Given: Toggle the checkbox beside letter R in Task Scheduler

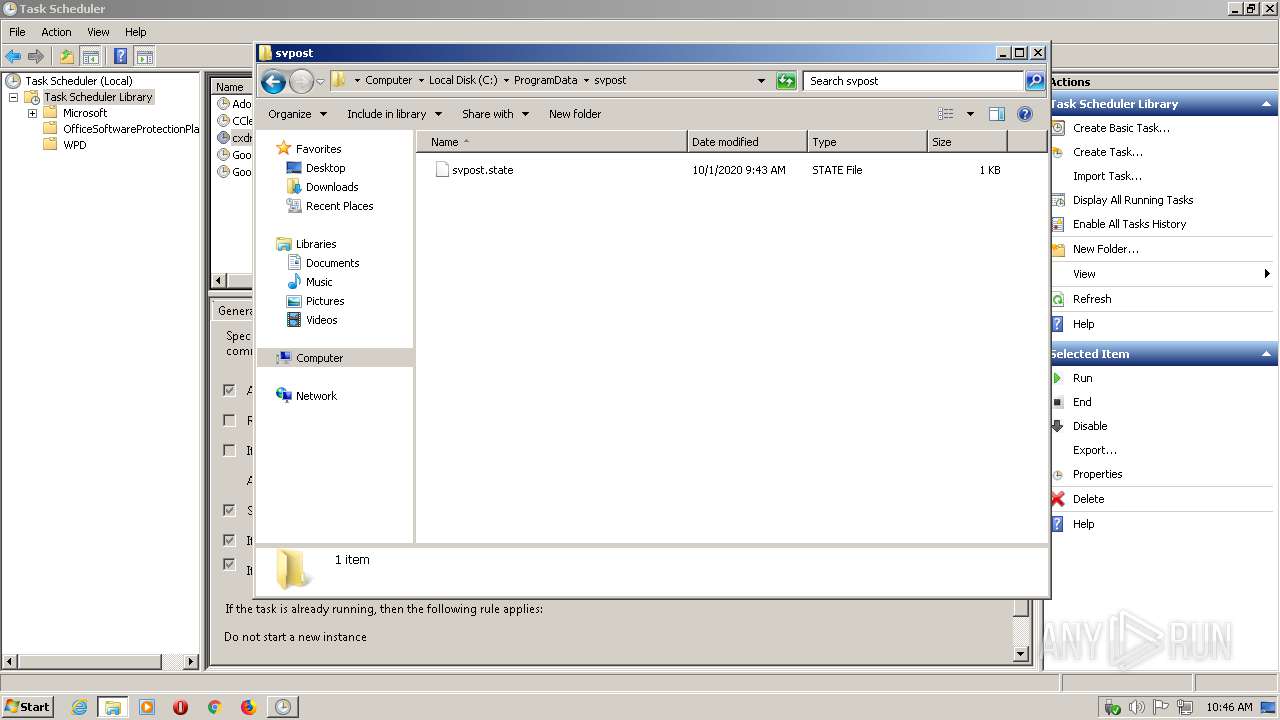Looking at the screenshot, I should coord(229,420).
